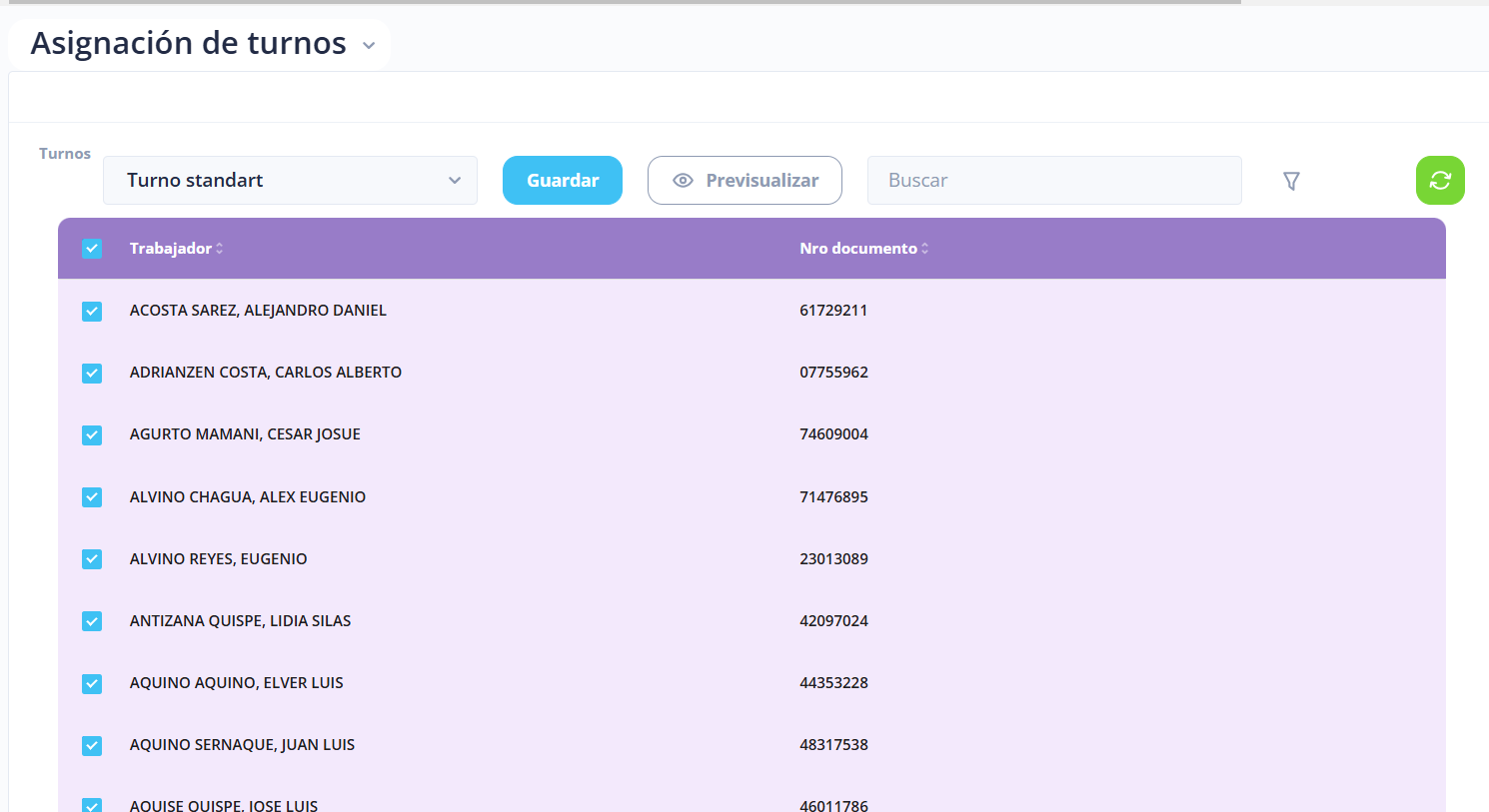This screenshot has width=1489, height=812.
Task: Toggle ANTIZANA QUISPE, LIDIA SILAS checkbox
Action: point(92,621)
